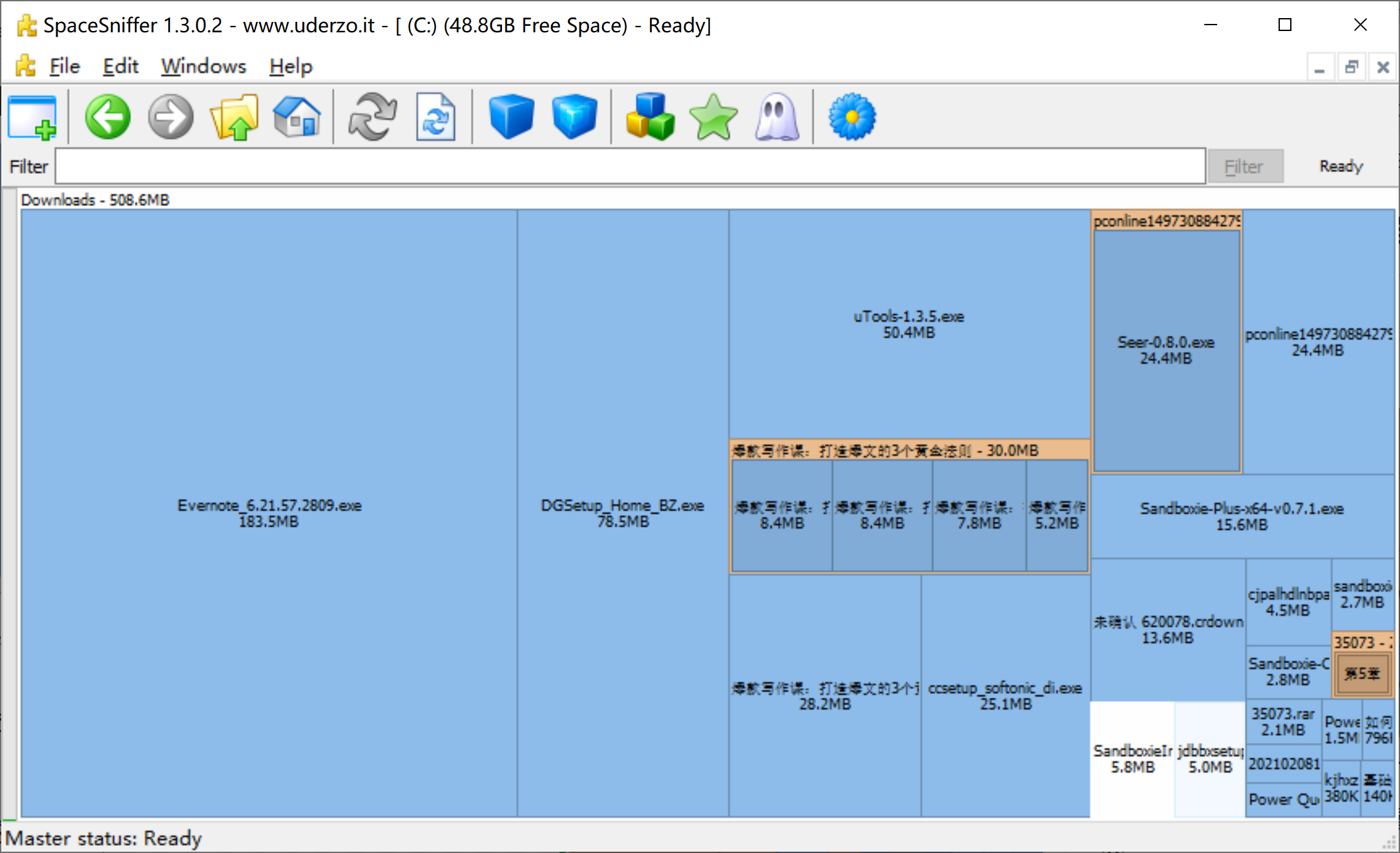Minimize the inner child window
The image size is (1400, 853).
tap(1320, 67)
